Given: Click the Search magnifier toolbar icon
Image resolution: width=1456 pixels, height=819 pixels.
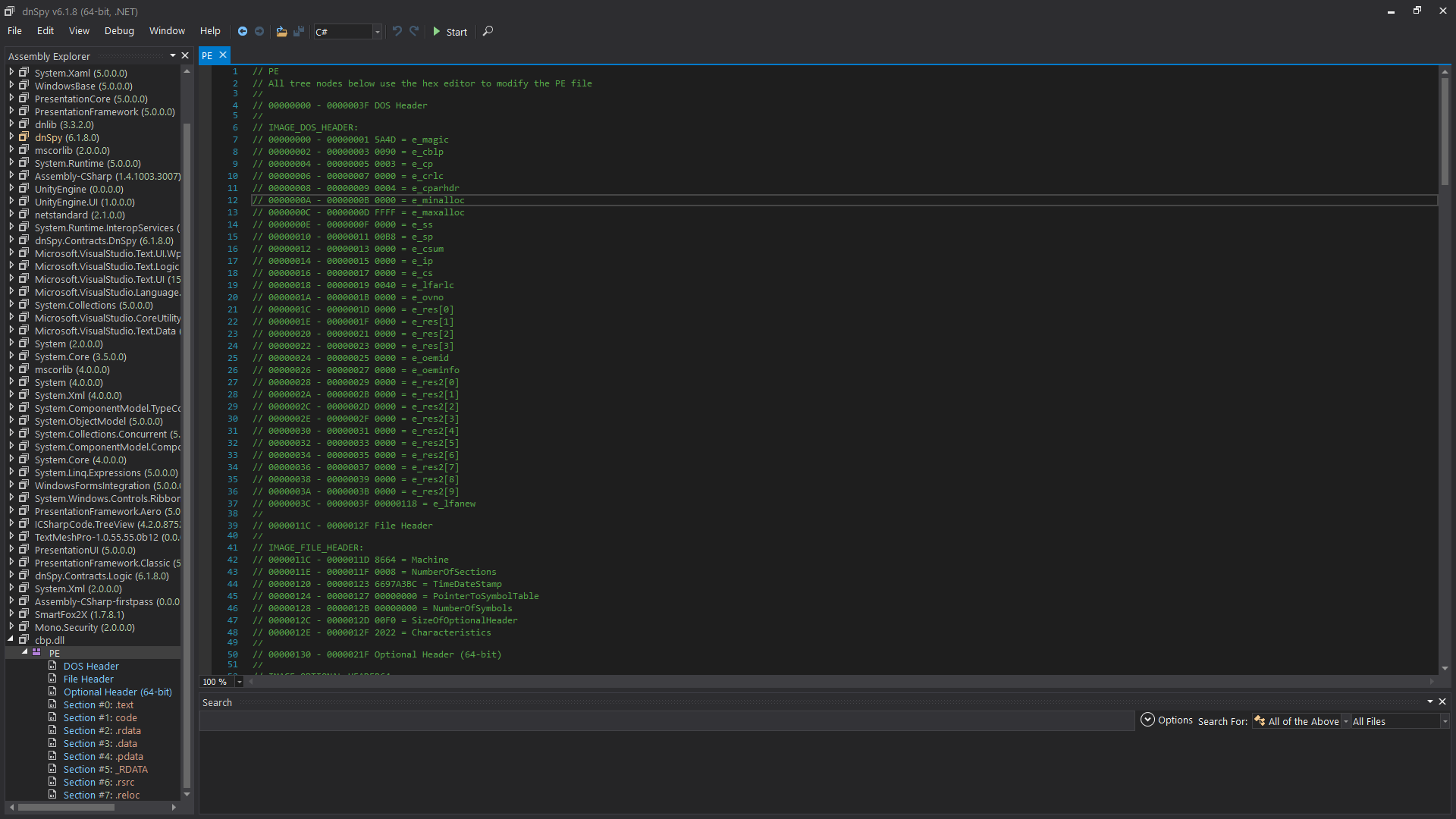Looking at the screenshot, I should 488,31.
